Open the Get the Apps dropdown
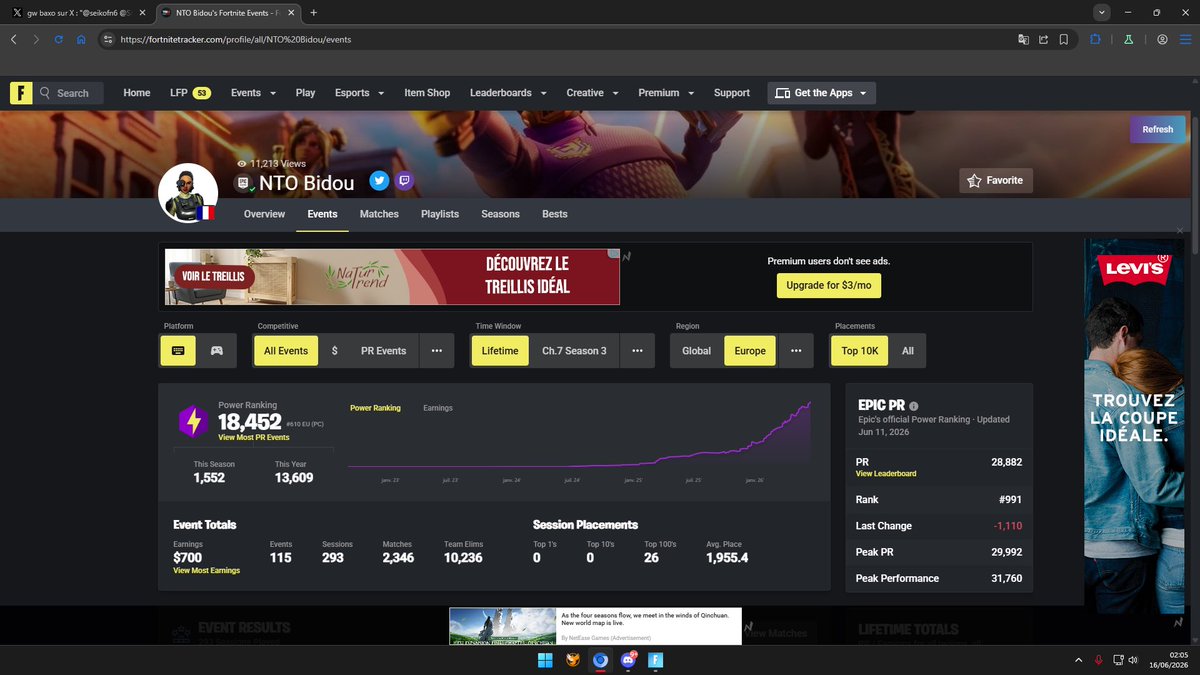Image resolution: width=1200 pixels, height=675 pixels. pos(822,93)
